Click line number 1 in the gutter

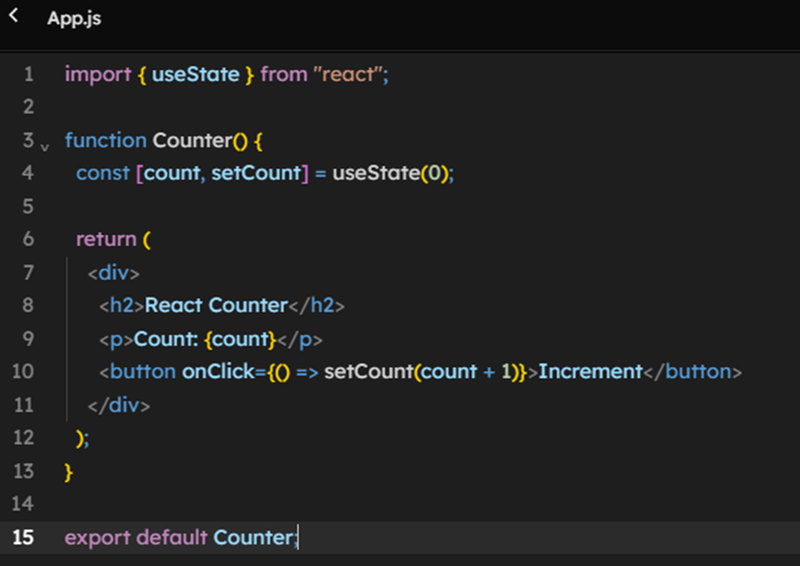click(27, 74)
